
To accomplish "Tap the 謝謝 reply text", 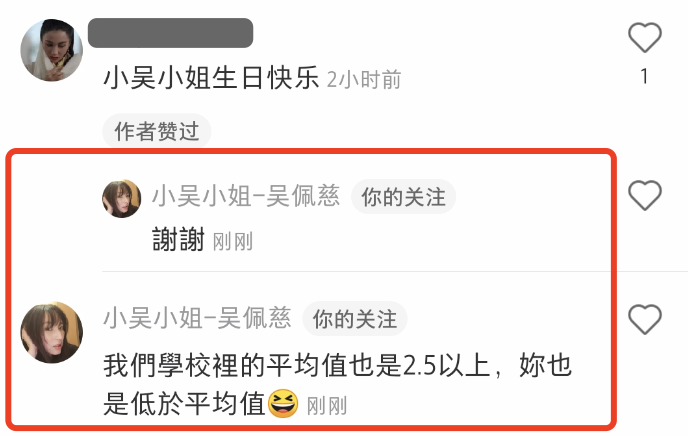I will [178, 239].
